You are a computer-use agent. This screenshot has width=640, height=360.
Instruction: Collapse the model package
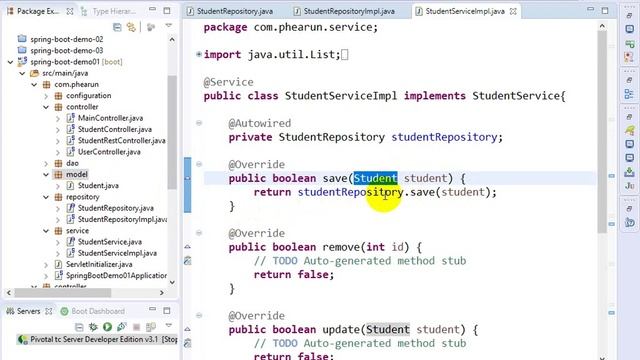point(46,175)
